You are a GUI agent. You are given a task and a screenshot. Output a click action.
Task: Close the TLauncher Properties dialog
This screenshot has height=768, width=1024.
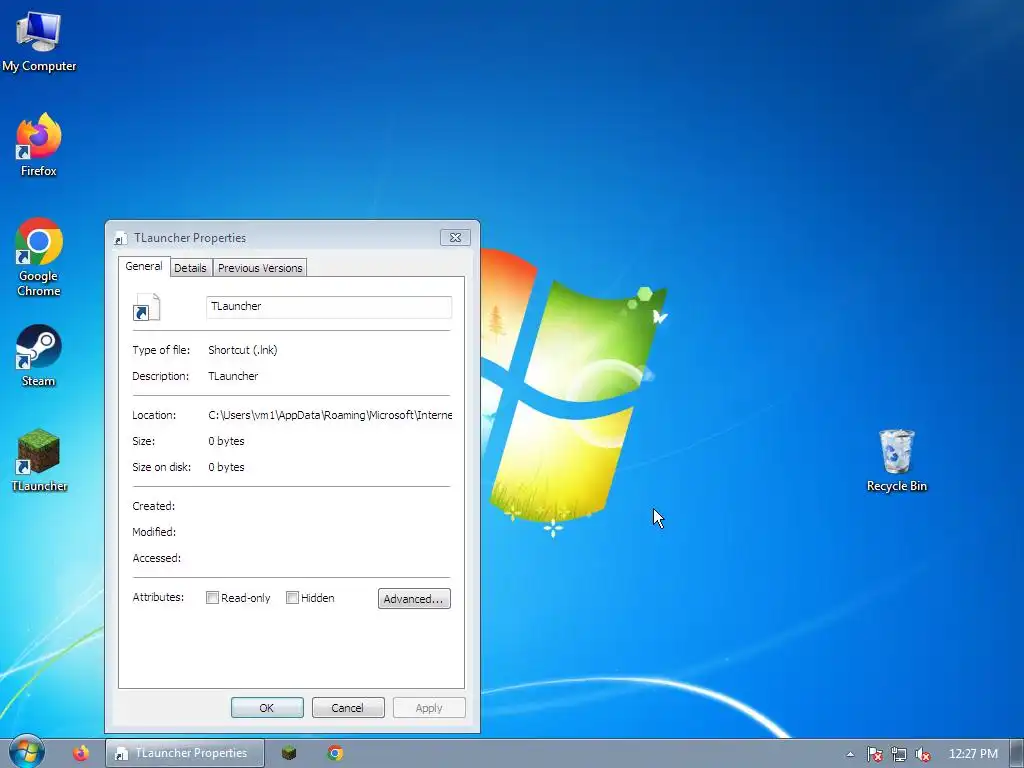(x=455, y=238)
